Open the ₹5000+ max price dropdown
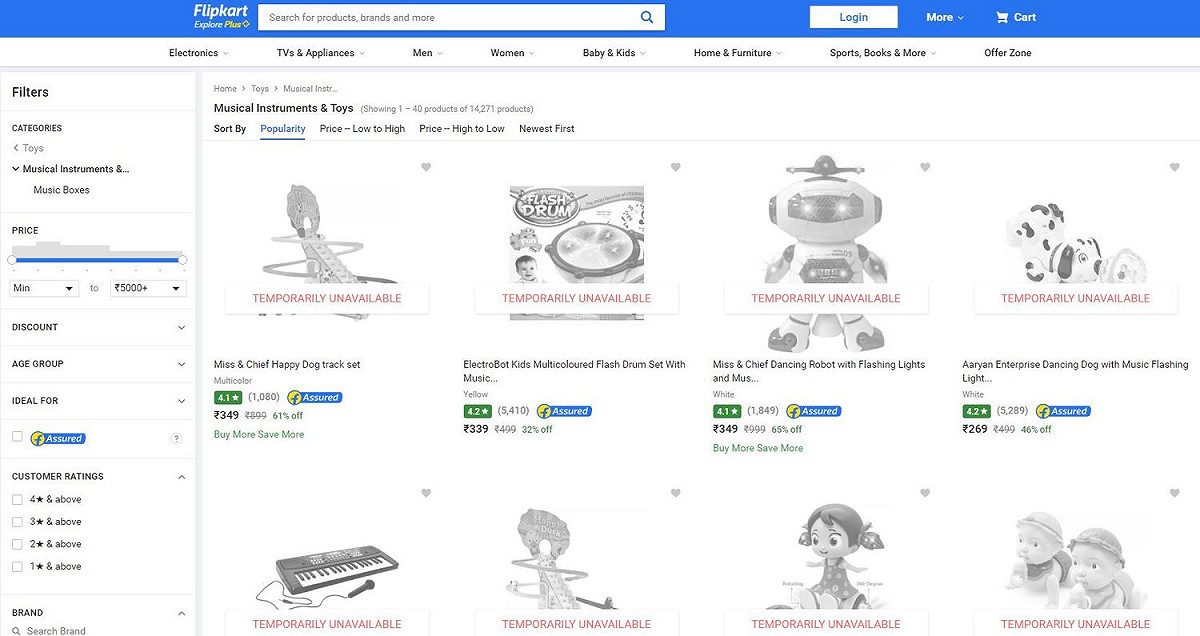The width and height of the screenshot is (1200, 636). click(148, 288)
